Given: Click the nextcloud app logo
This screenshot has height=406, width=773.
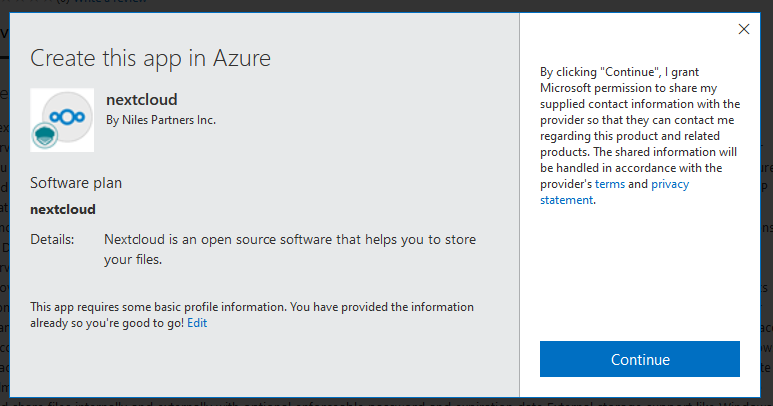Looking at the screenshot, I should coord(62,120).
